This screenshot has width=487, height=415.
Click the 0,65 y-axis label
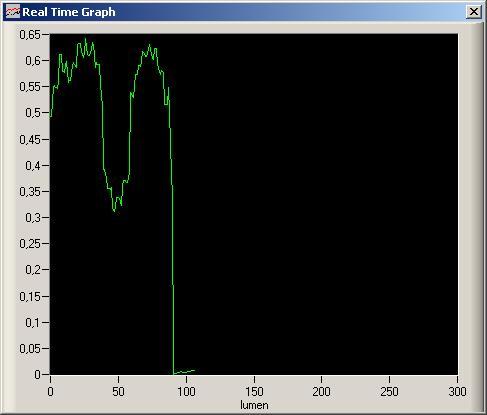pos(30,35)
